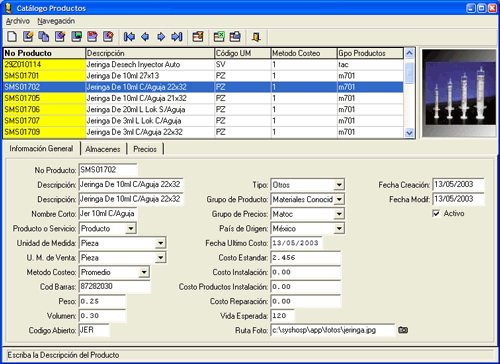Click the Código UM column header
The height and width of the screenshot is (364, 500).
(243, 53)
